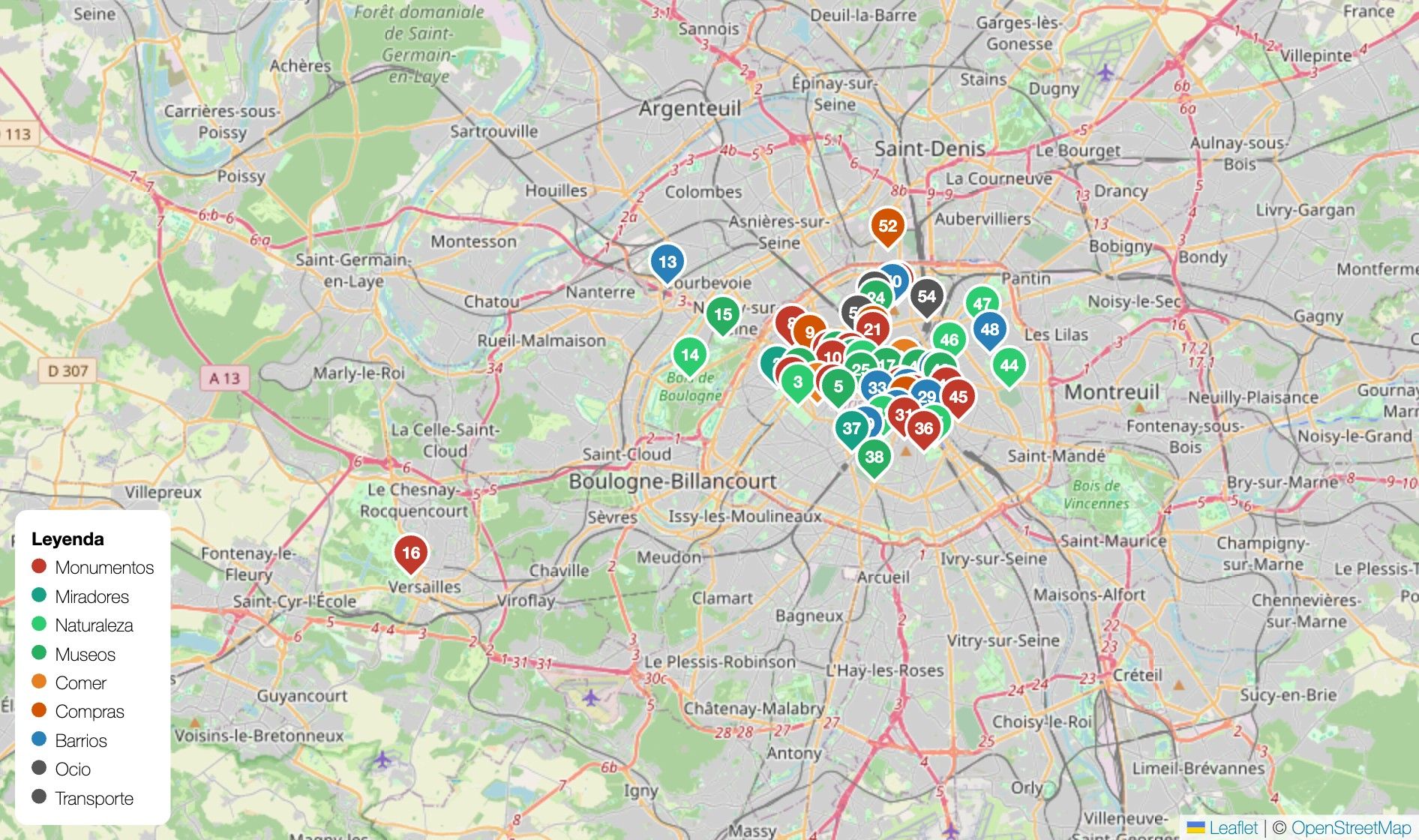The width and height of the screenshot is (1419, 840).
Task: Click the Ocio legend label
Action: tap(73, 769)
